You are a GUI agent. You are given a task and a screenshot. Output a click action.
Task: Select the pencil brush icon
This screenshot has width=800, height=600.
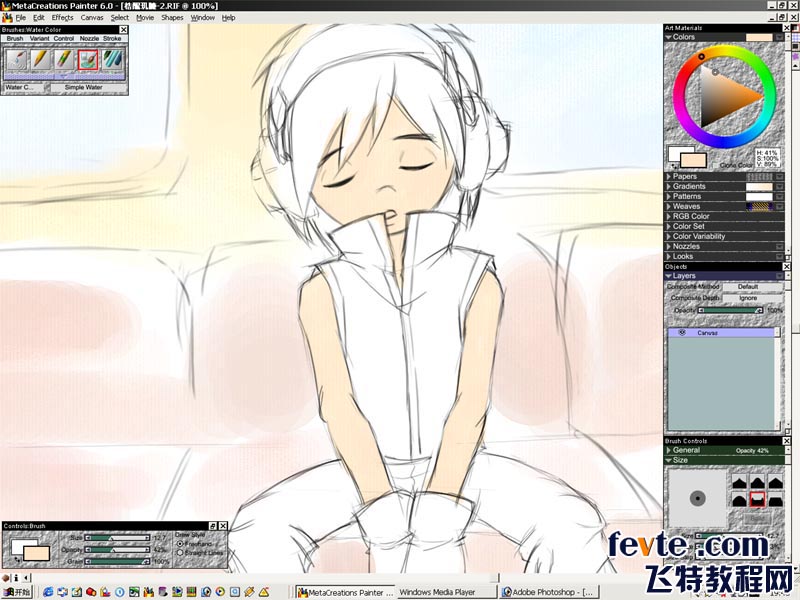[x=40, y=60]
